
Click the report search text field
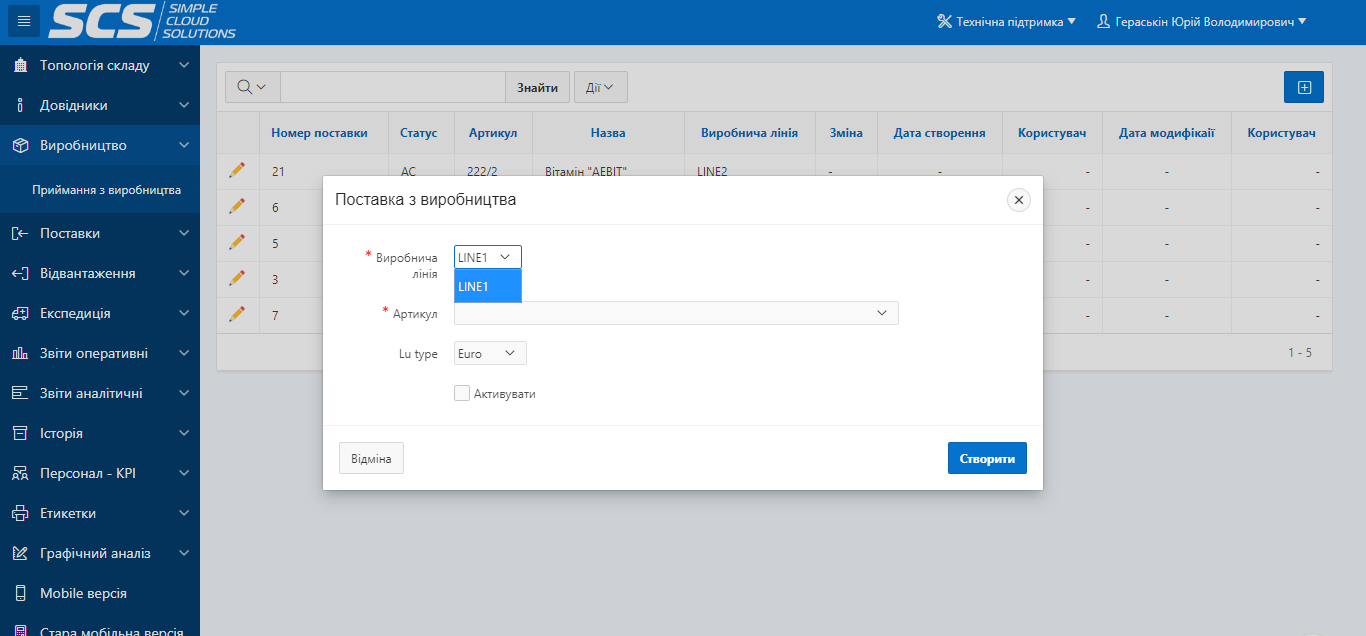pos(392,87)
